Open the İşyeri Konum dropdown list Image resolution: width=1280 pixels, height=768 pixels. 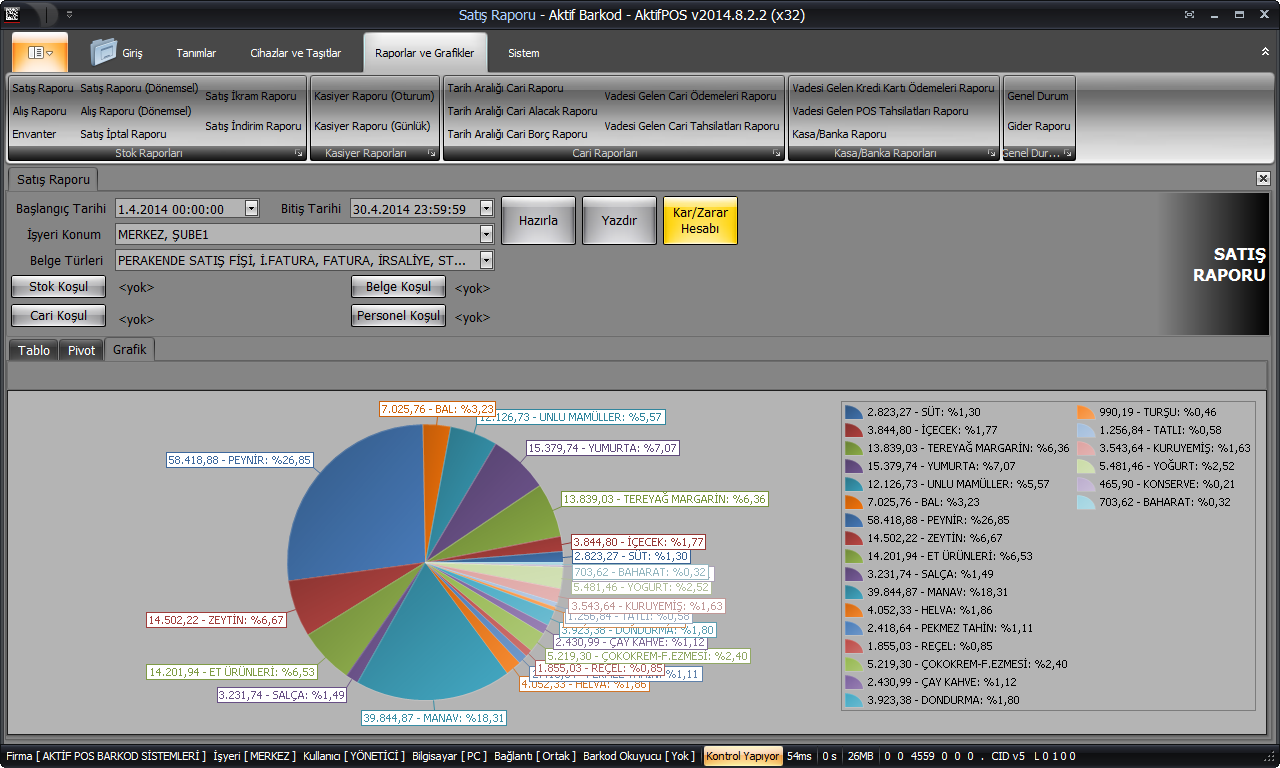click(486, 234)
